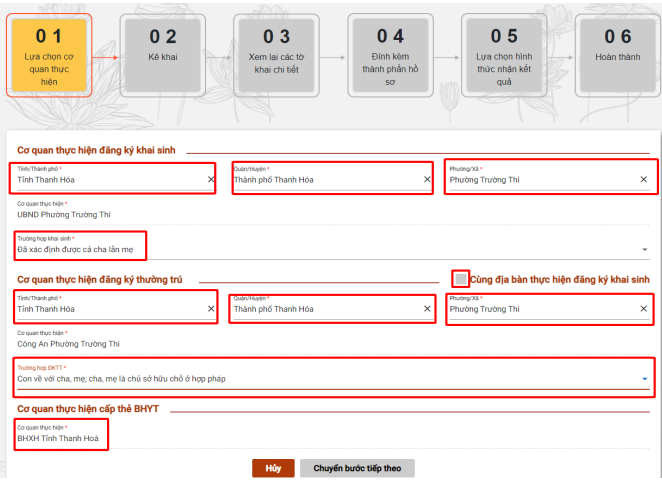Select step 06 Hoàn thành
The image size is (662, 482).
(618, 56)
